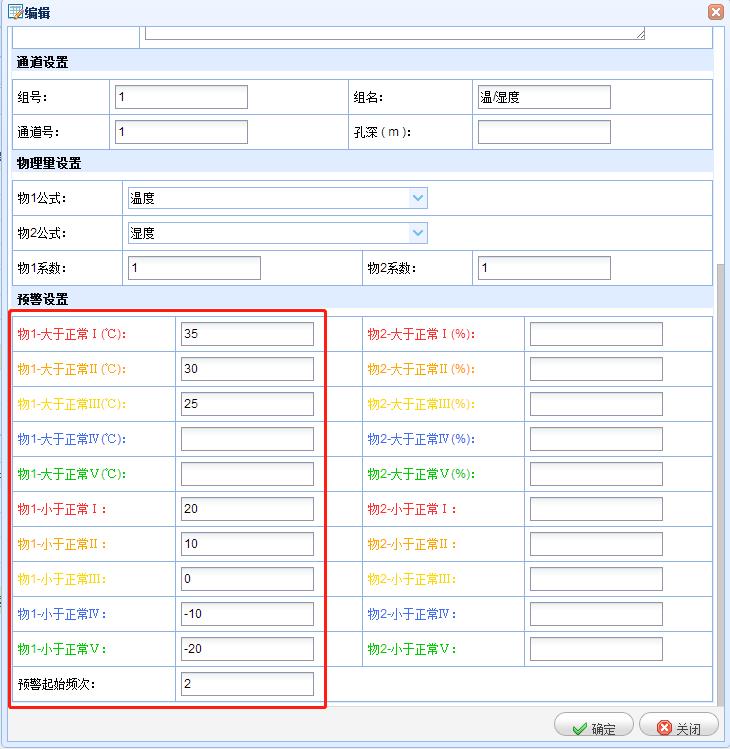Select 物1-大于正常Ⅱ field with value 30
This screenshot has width=730, height=749.
[x=247, y=369]
